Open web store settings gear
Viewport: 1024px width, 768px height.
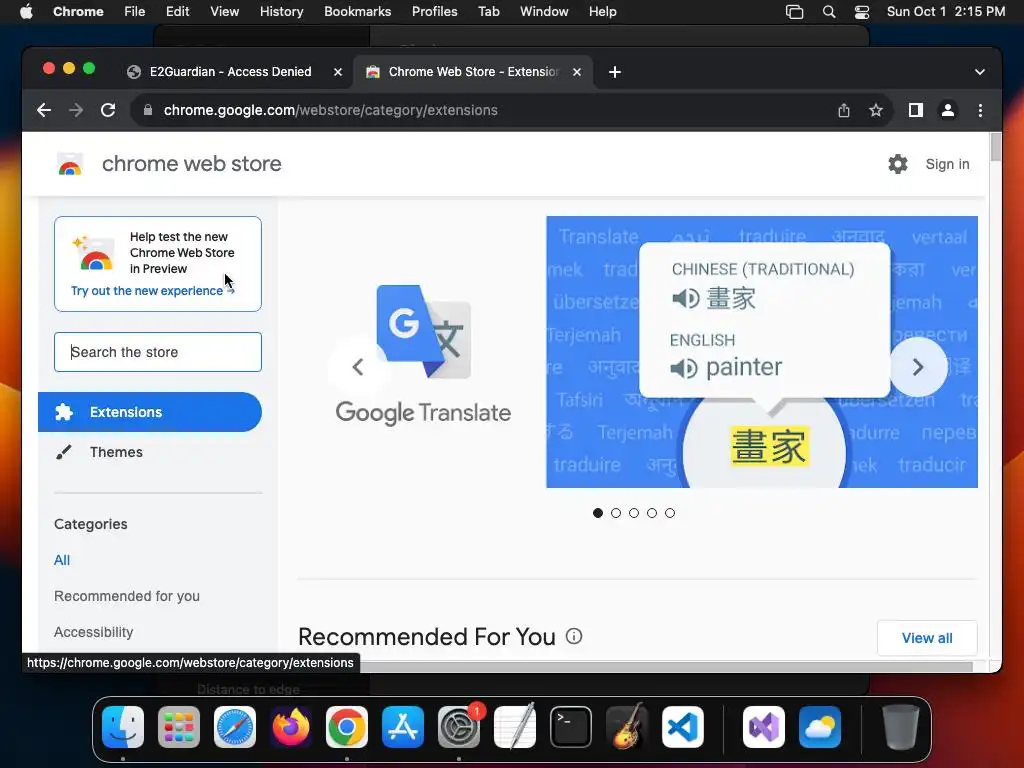pos(898,164)
